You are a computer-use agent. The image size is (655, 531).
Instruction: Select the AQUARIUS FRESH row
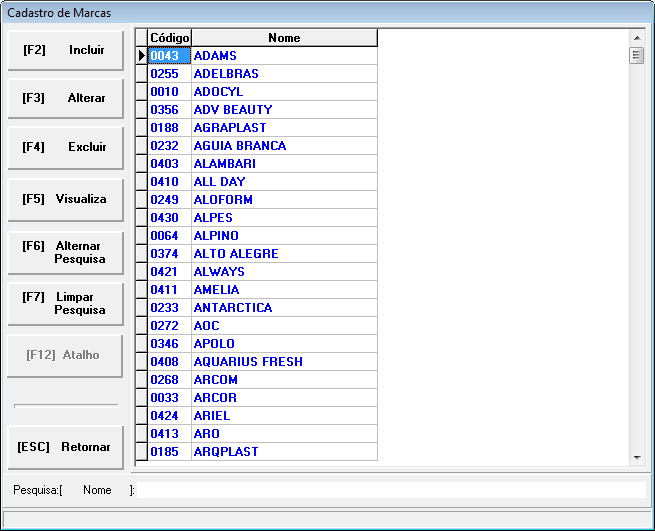coord(284,362)
